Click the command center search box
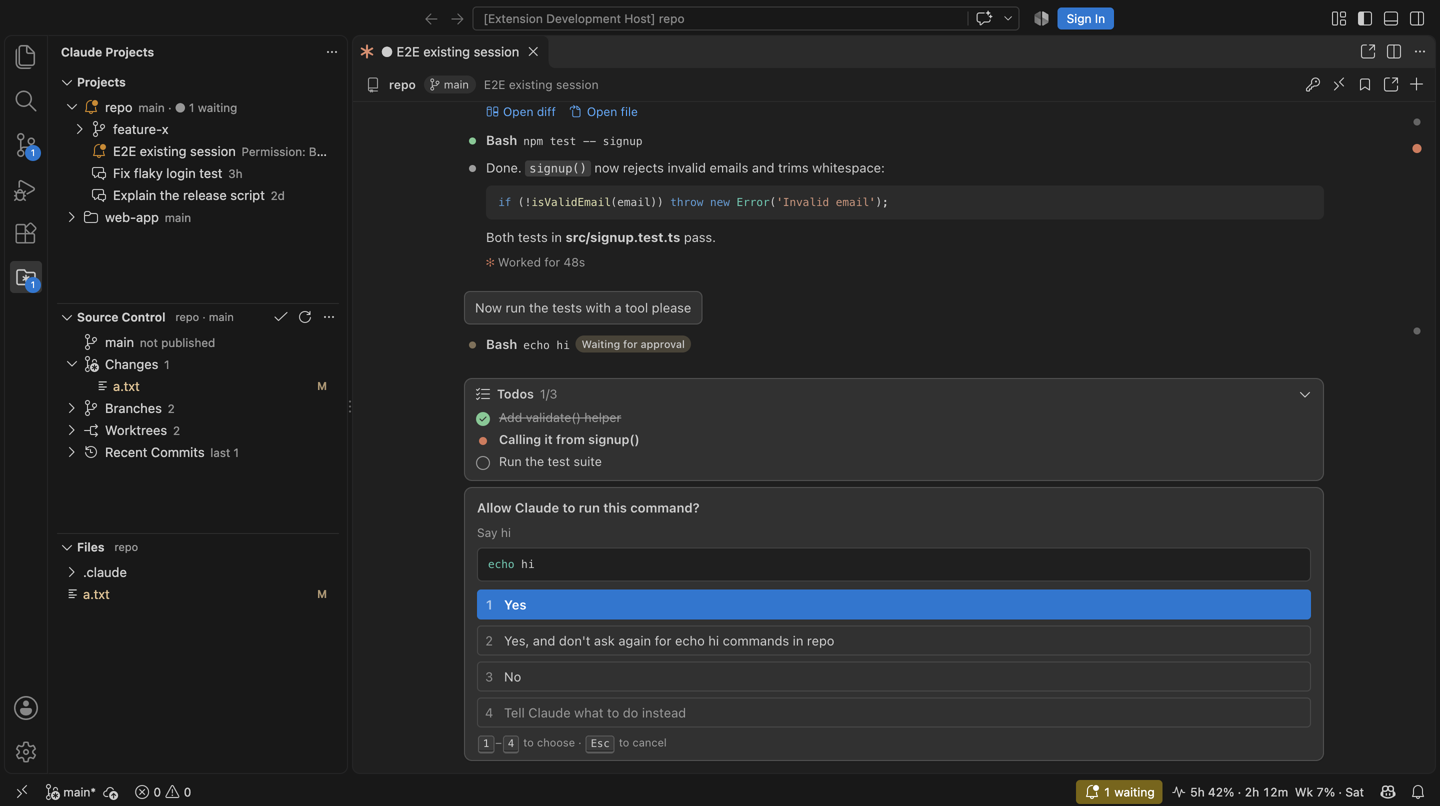The width and height of the screenshot is (1440, 806). (x=720, y=19)
